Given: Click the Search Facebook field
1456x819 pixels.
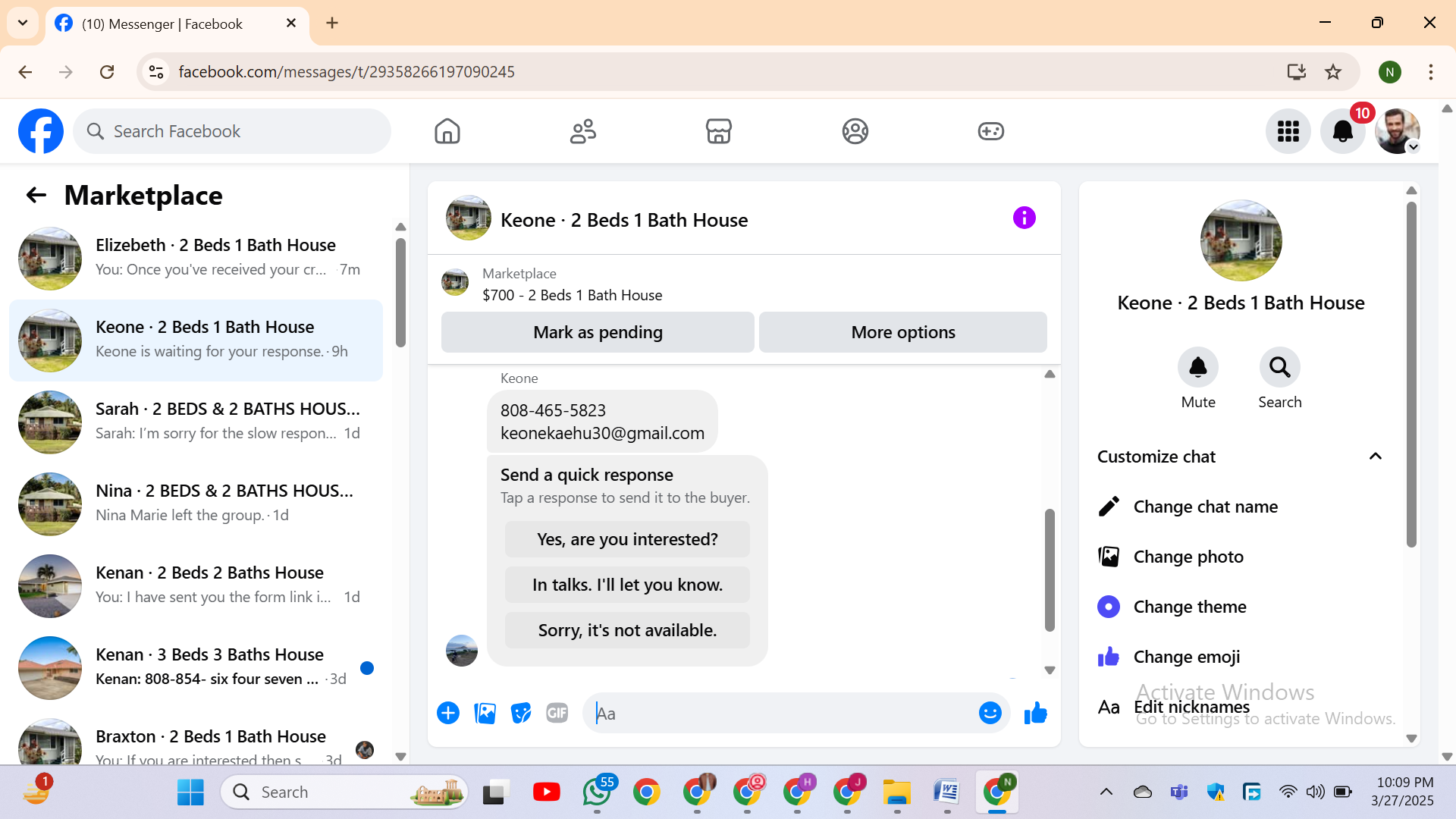Looking at the screenshot, I should click(232, 131).
